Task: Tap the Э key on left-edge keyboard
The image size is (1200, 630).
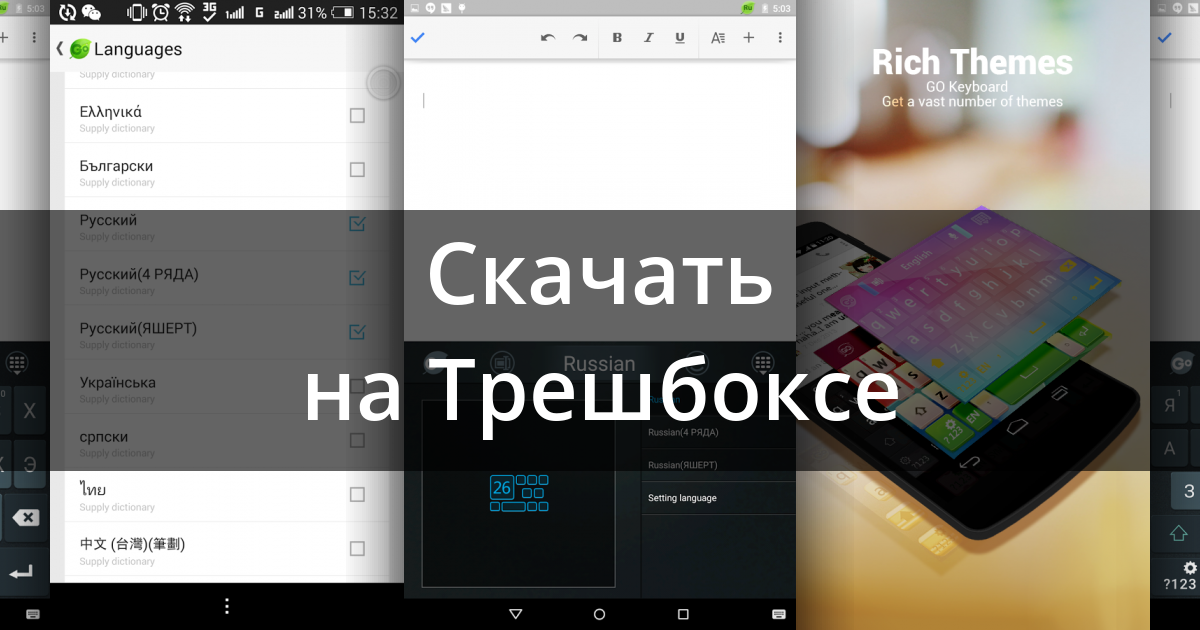Action: pos(29,464)
